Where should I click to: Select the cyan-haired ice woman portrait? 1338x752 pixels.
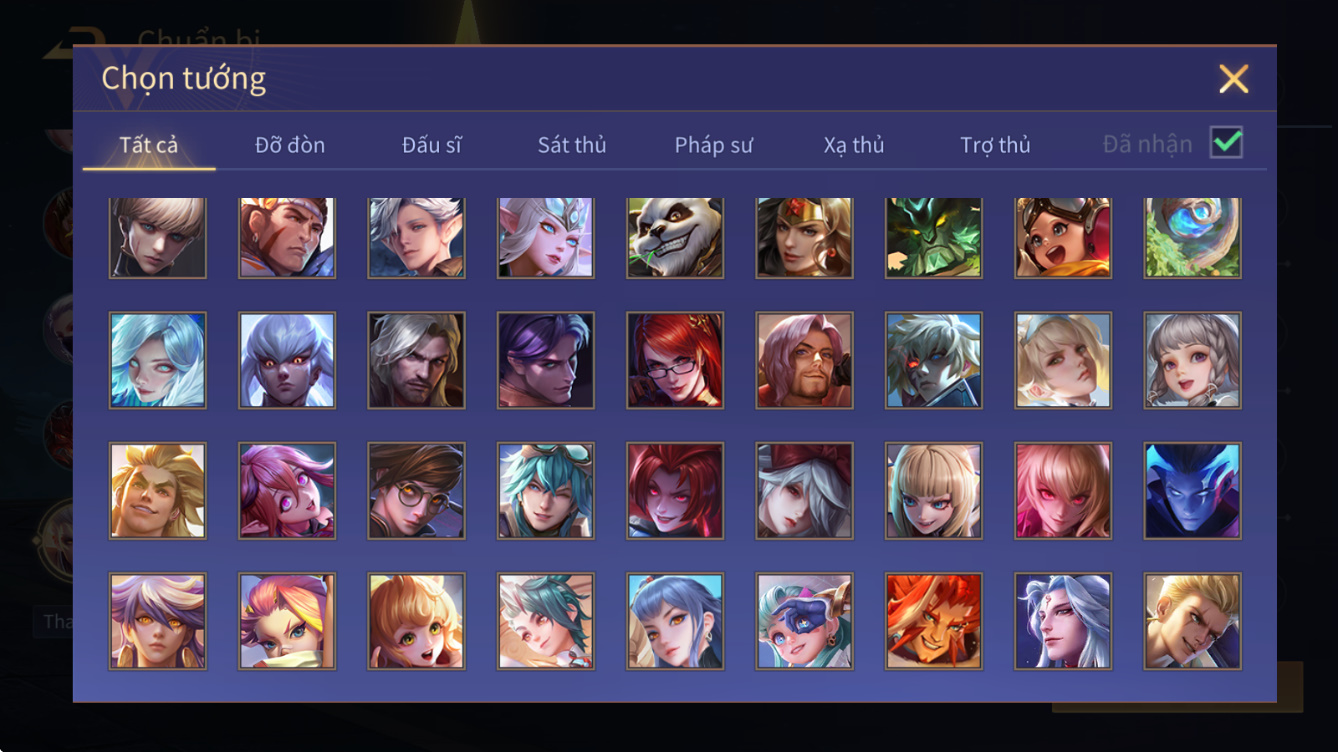point(158,360)
